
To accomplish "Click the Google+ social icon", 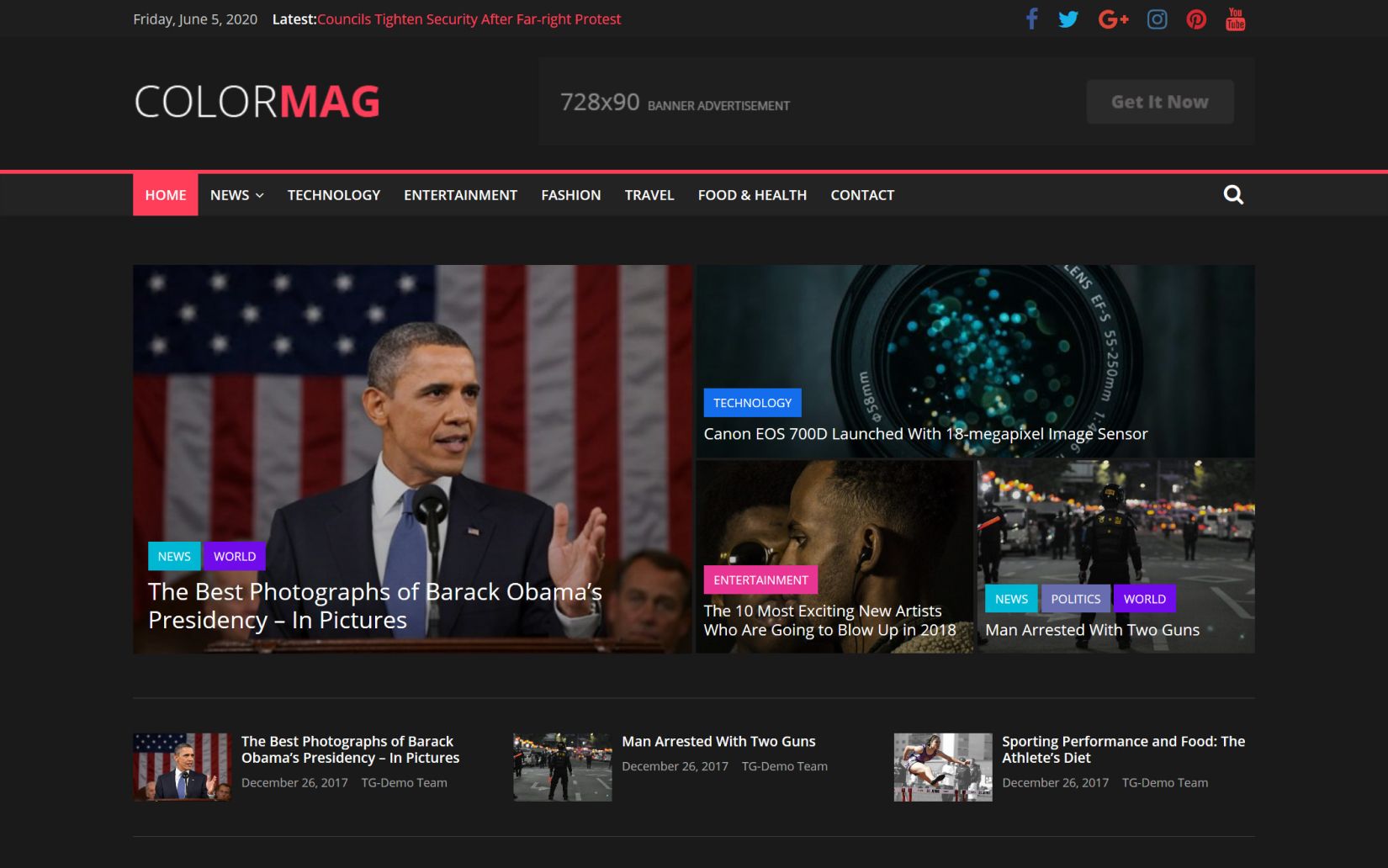I will [x=1113, y=19].
